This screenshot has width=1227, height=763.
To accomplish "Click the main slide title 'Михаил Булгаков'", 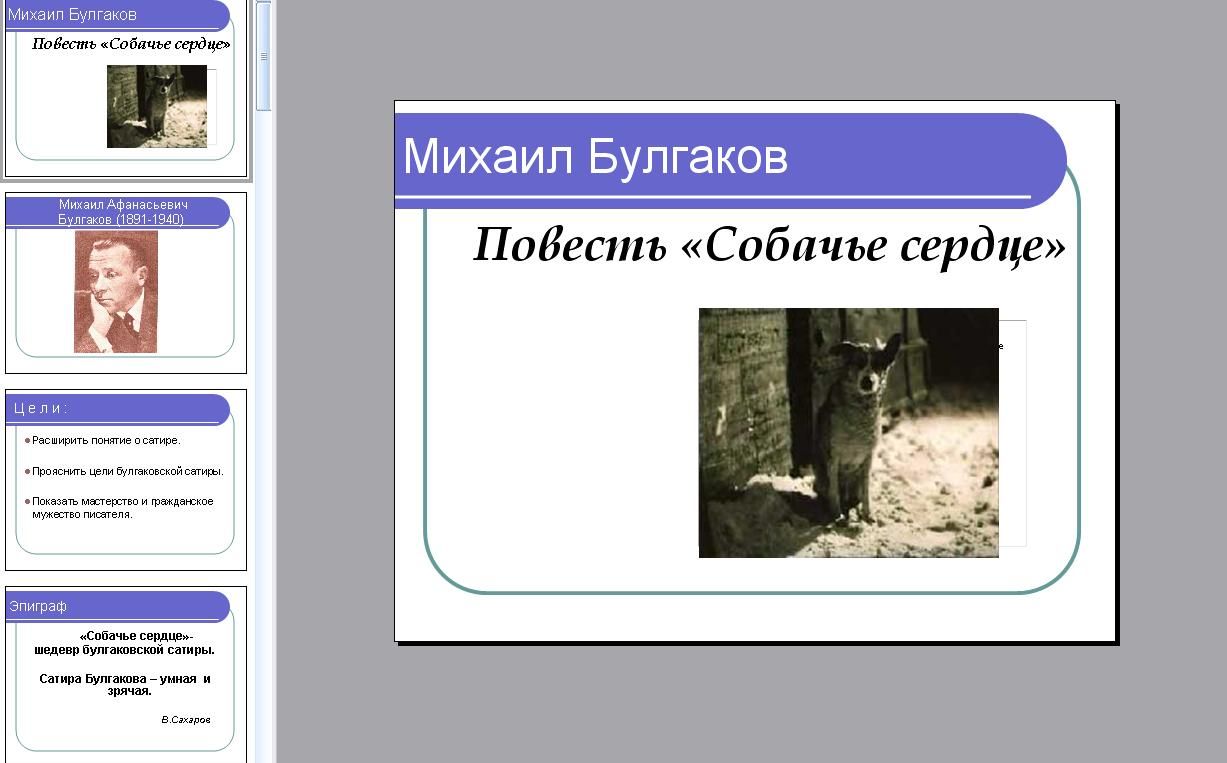I will click(595, 157).
